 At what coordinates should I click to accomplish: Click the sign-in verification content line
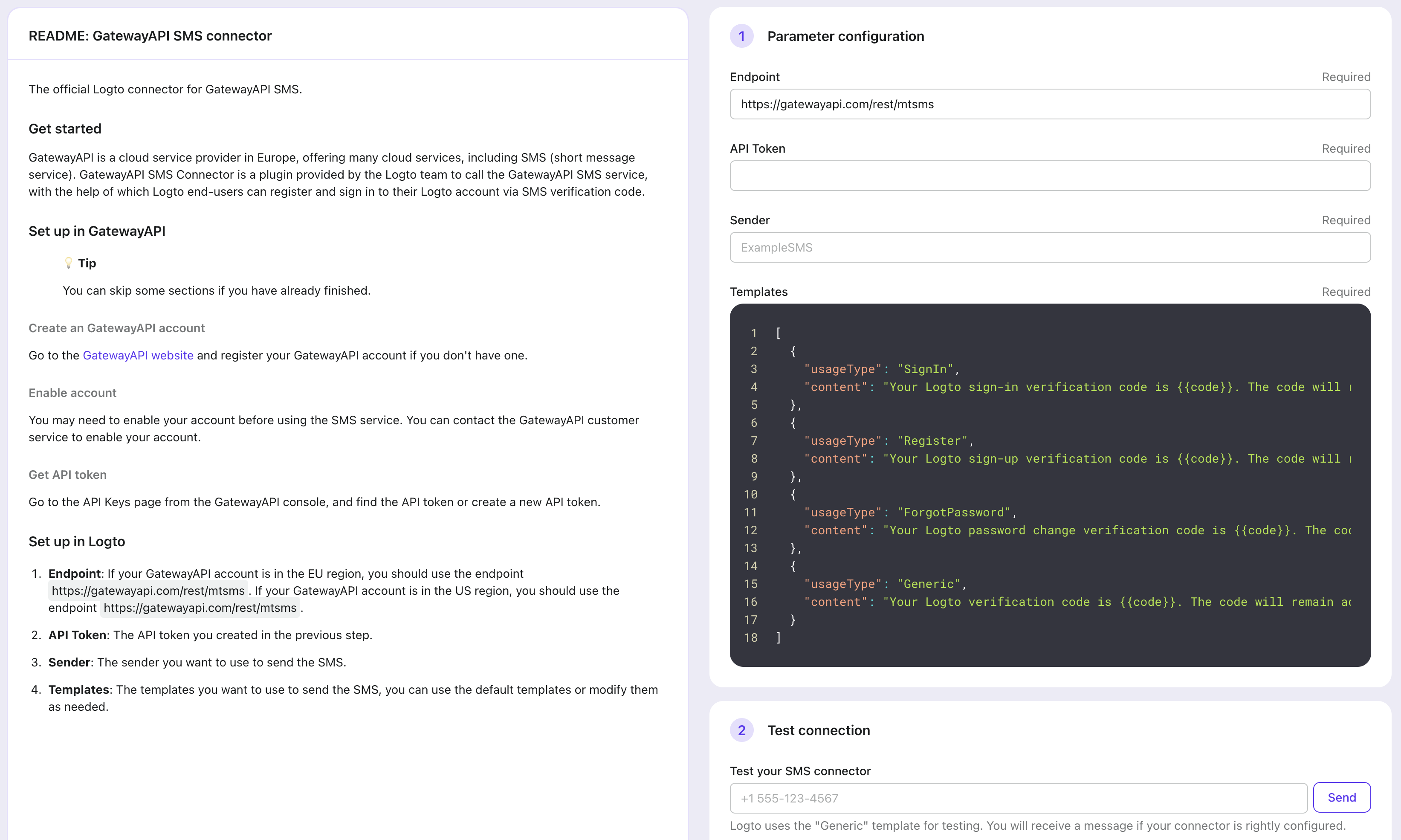point(1077,387)
